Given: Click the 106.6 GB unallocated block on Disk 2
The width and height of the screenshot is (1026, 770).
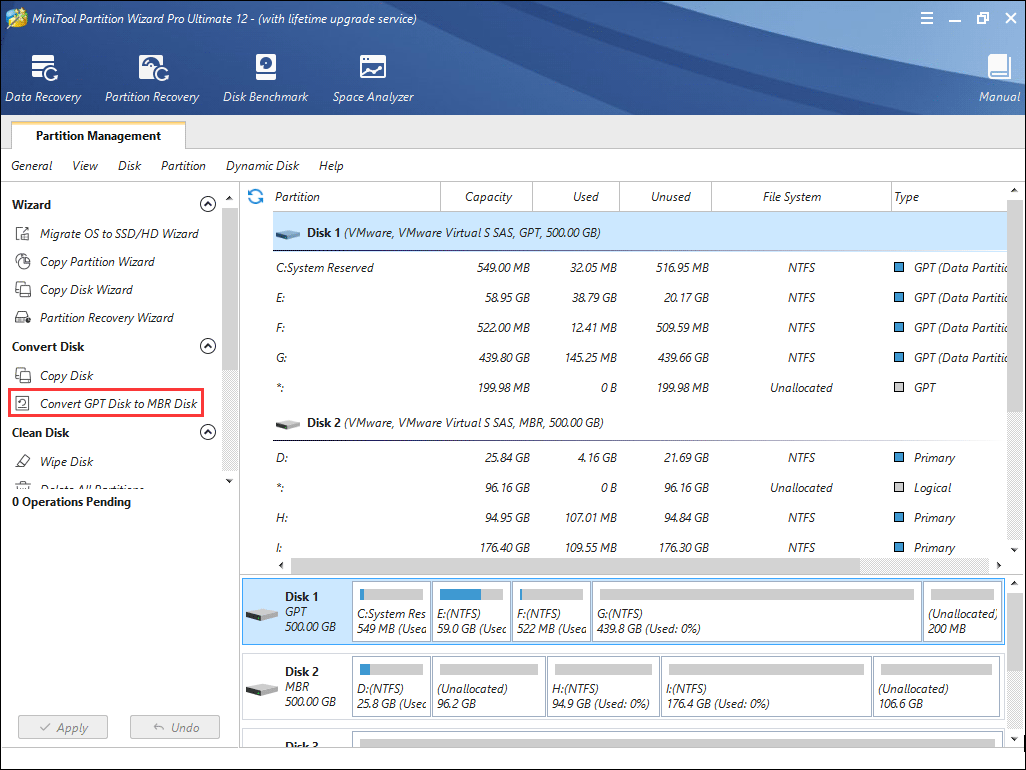Looking at the screenshot, I should point(936,687).
